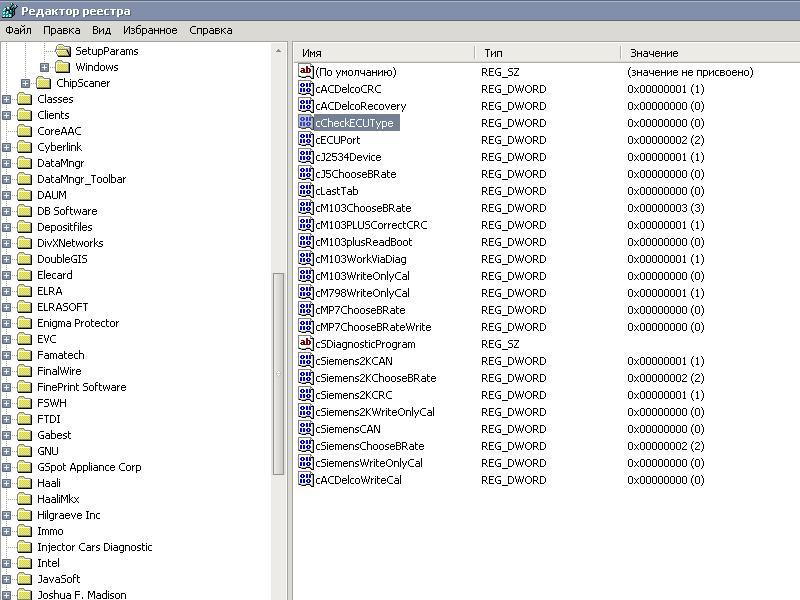Click the cLastTab DWORD icon
Screen dimensions: 800x600
tap(306, 191)
